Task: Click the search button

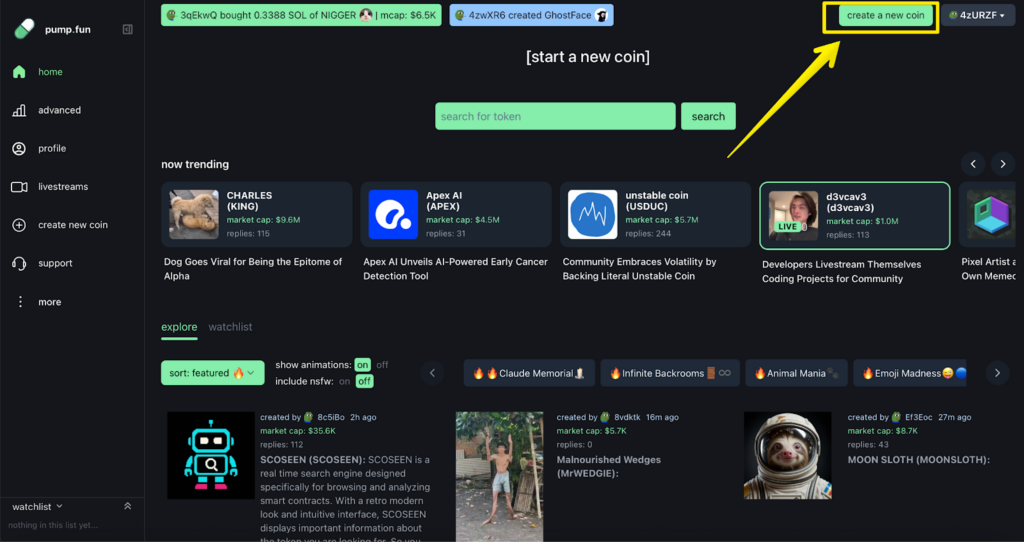Action: point(708,116)
